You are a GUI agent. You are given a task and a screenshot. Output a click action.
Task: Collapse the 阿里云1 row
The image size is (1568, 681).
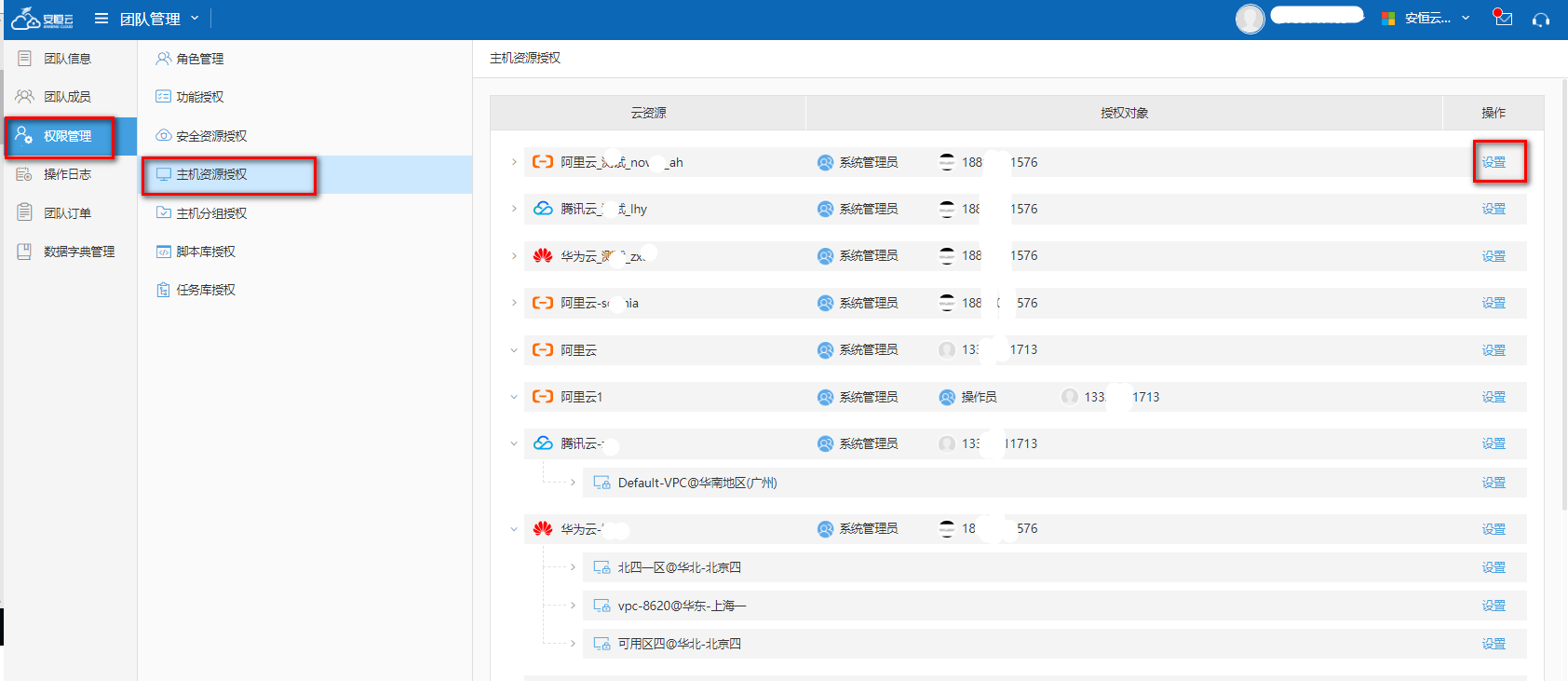coord(514,397)
